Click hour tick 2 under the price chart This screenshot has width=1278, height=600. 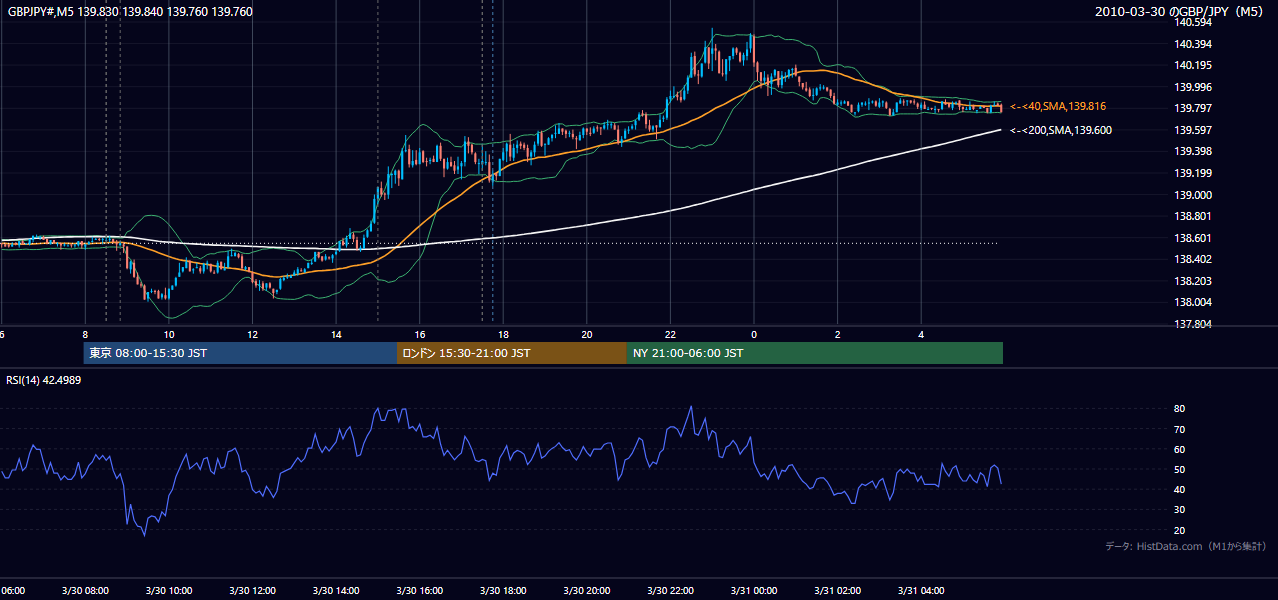(x=838, y=334)
